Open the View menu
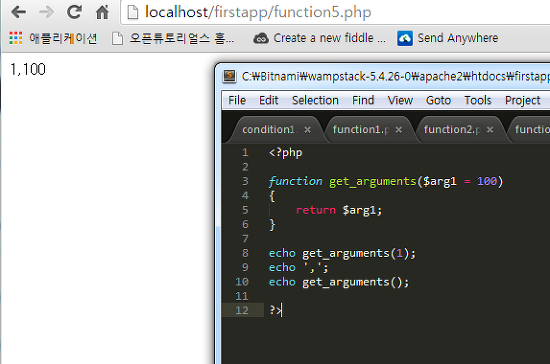This screenshot has width=550, height=364. click(x=400, y=101)
